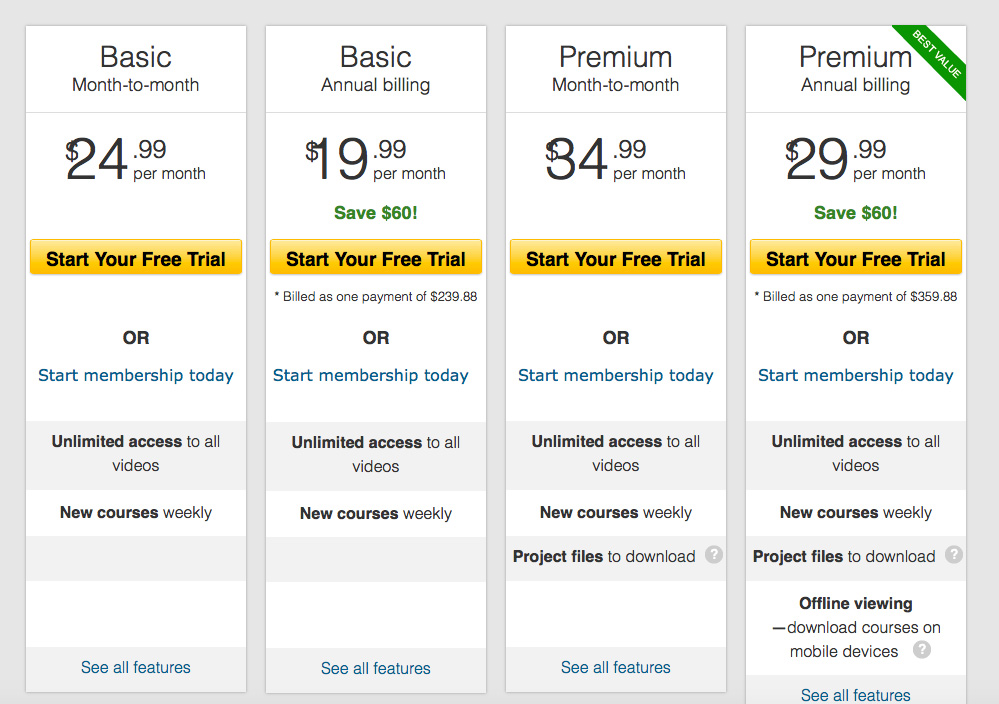See all features for Premium Month-to-month
999x704 pixels.
tap(615, 667)
